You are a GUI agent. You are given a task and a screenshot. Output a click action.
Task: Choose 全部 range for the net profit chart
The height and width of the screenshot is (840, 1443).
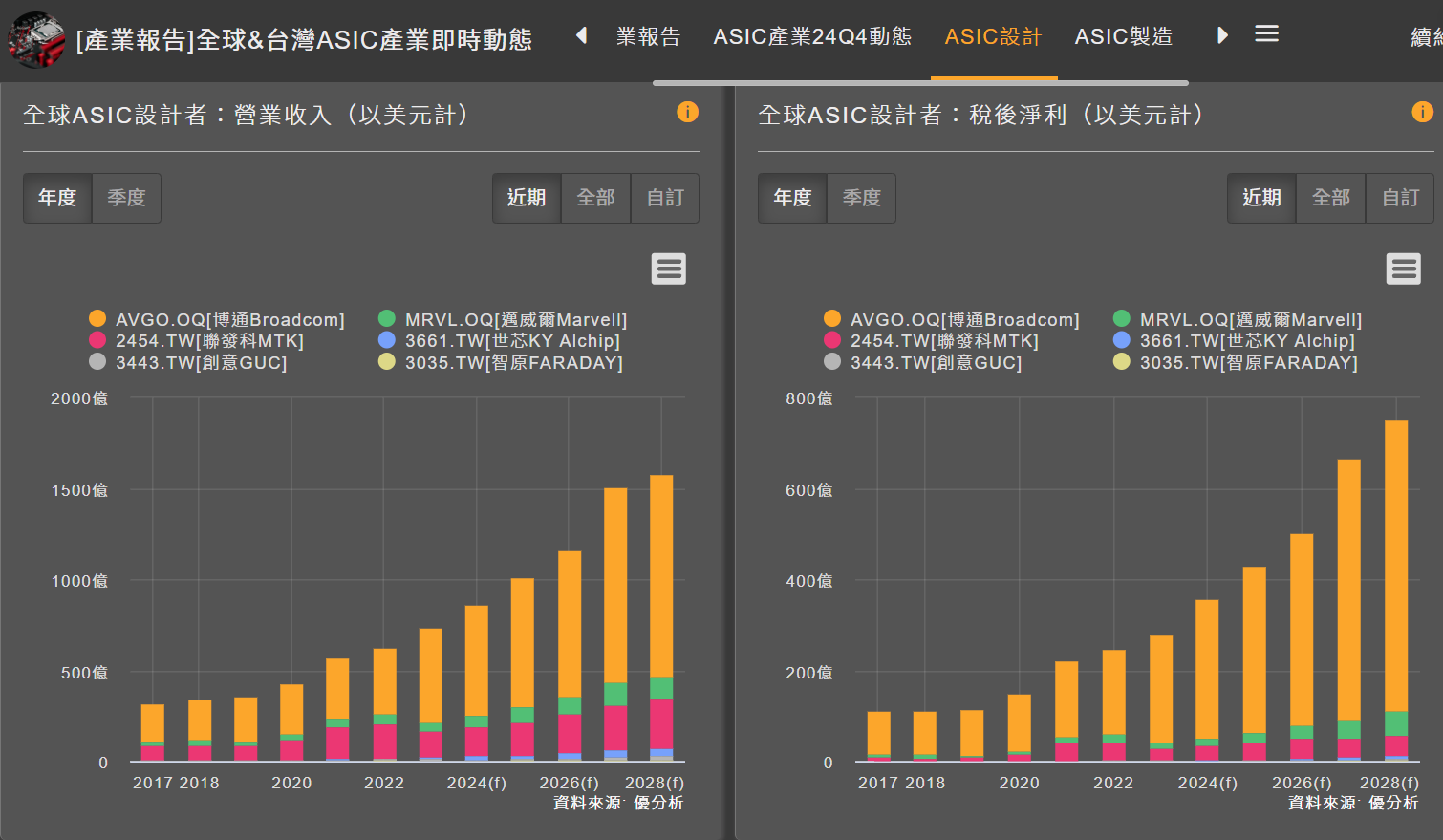(1330, 198)
